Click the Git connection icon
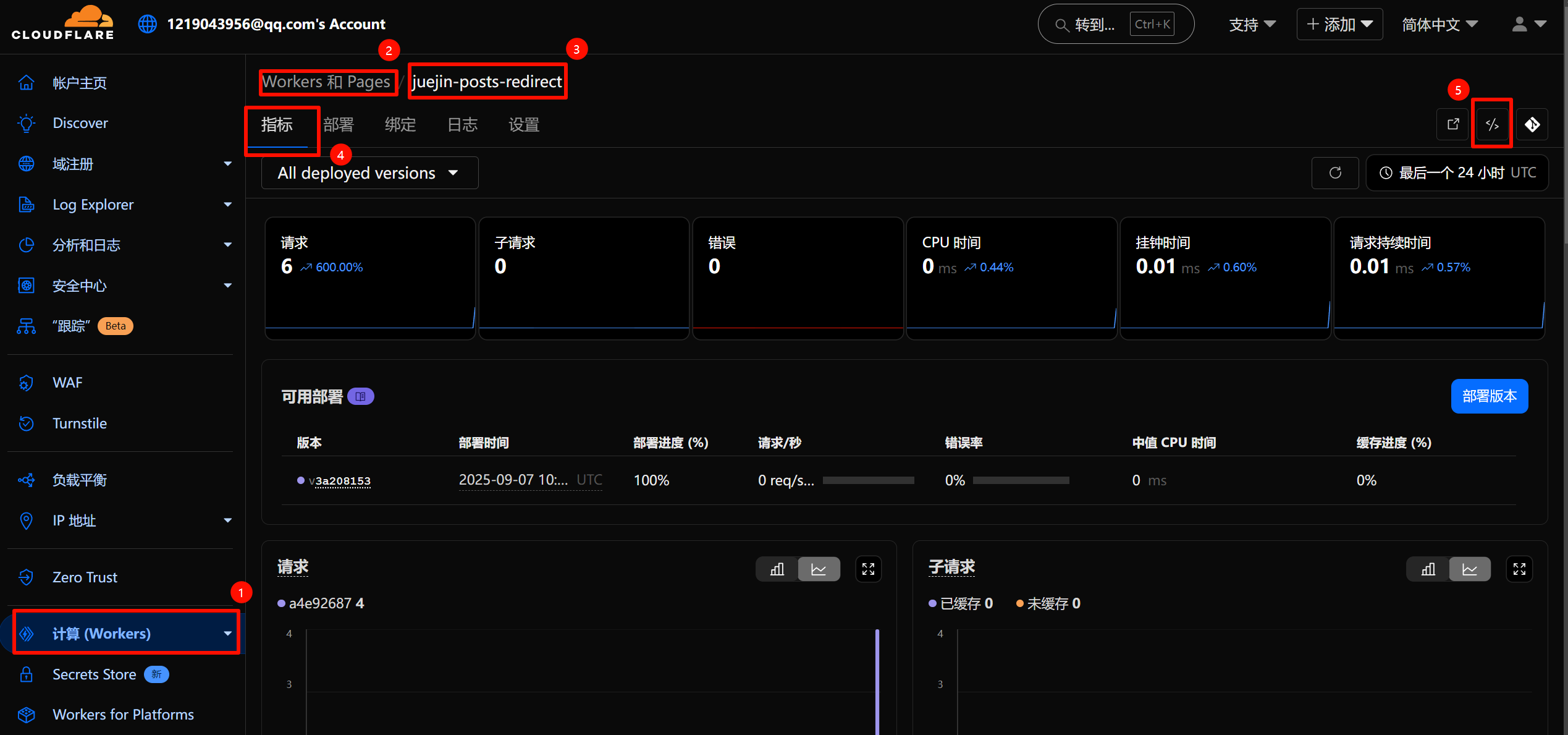The height and width of the screenshot is (735, 1568). click(1532, 124)
